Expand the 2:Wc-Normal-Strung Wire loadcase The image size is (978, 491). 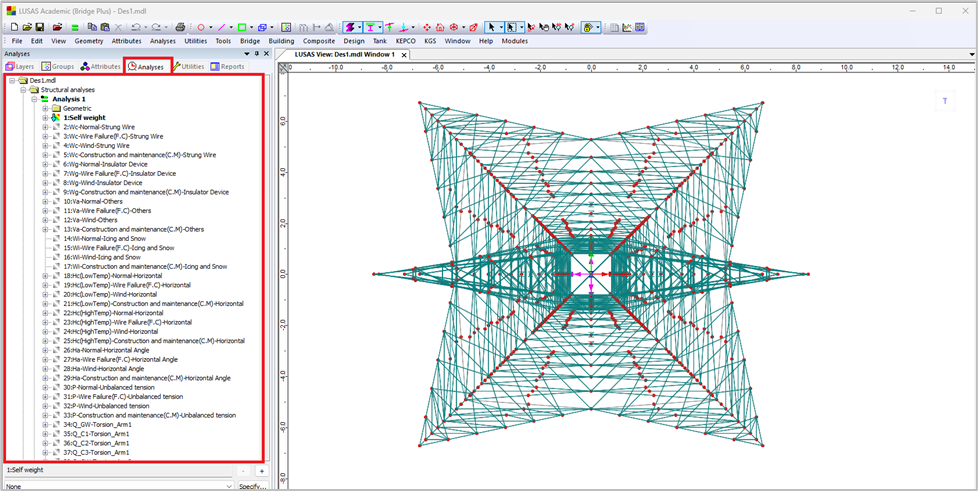pos(45,127)
